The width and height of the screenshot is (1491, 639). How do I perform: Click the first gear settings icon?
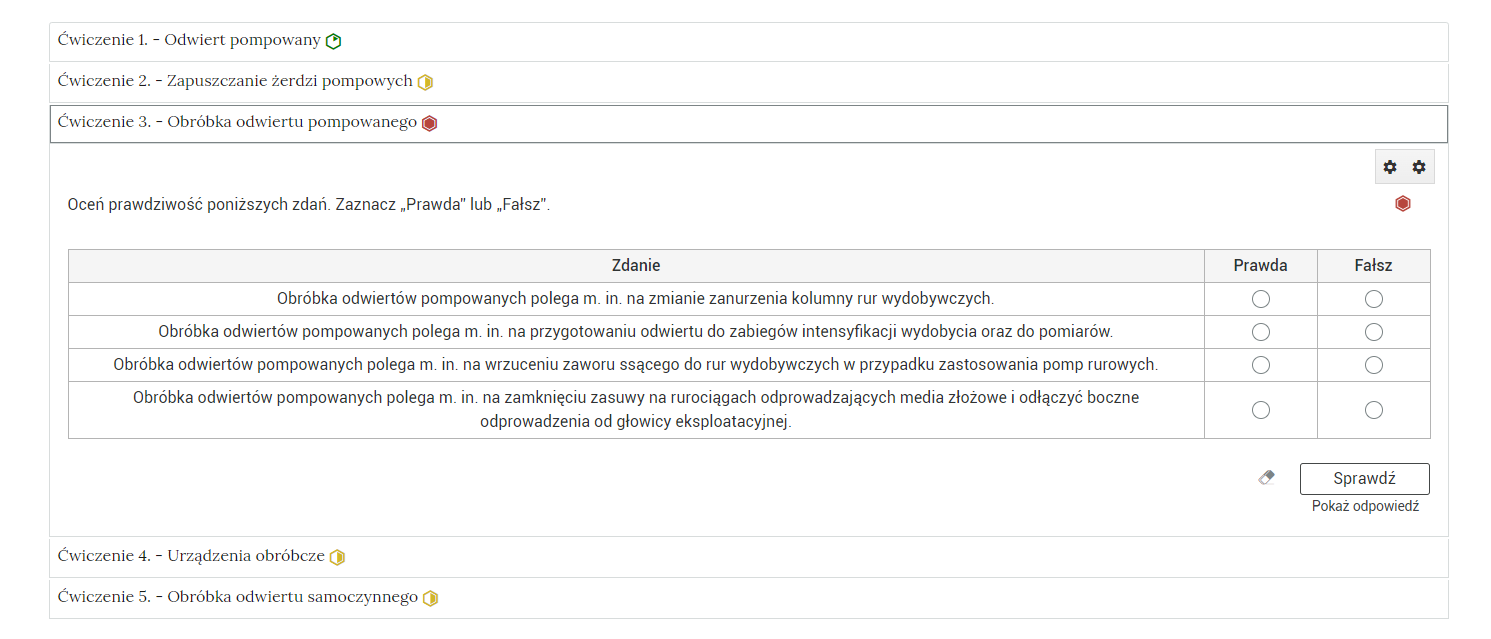(1390, 167)
